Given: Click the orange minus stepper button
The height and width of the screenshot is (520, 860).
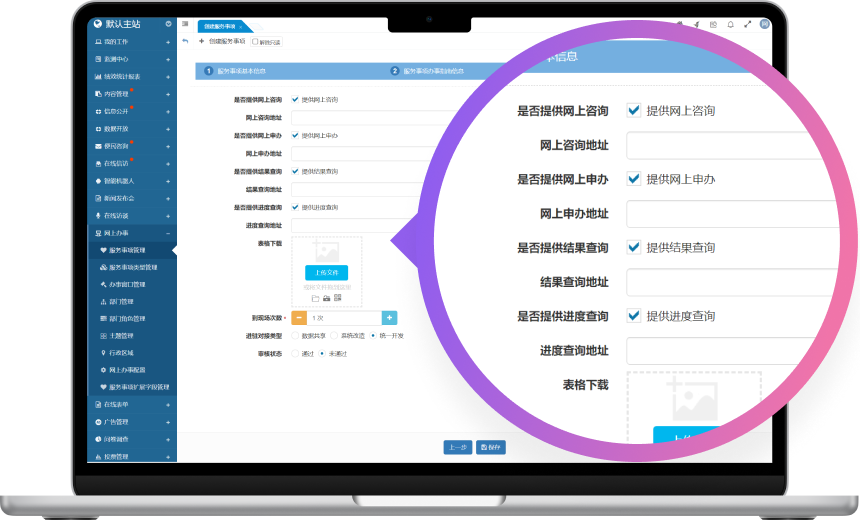Looking at the screenshot, I should 300,317.
